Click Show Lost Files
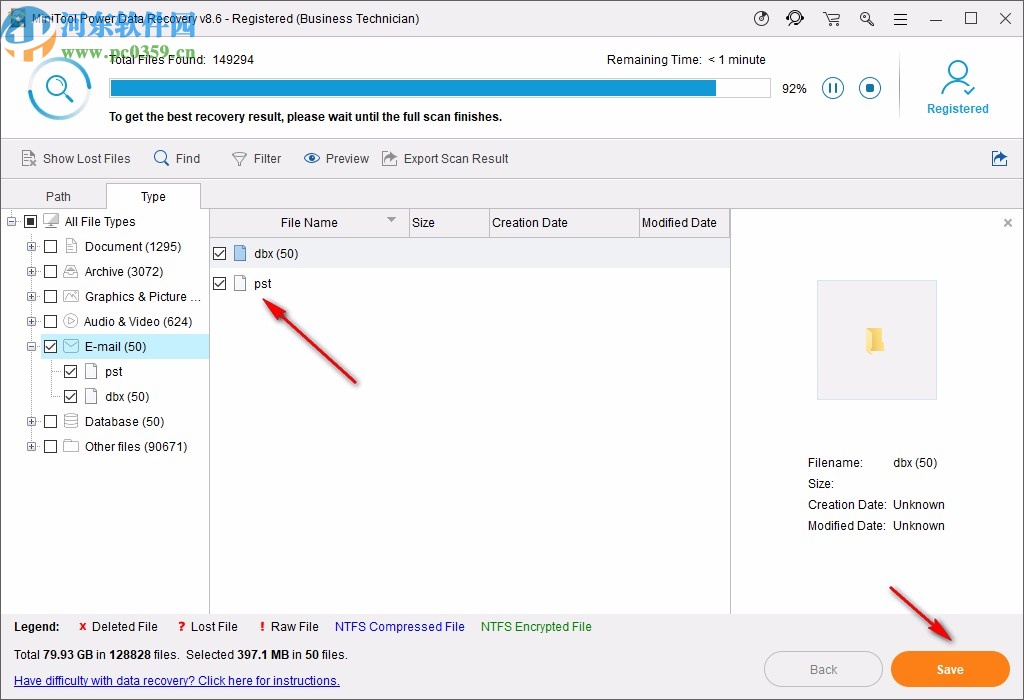The image size is (1024, 700). [x=76, y=158]
